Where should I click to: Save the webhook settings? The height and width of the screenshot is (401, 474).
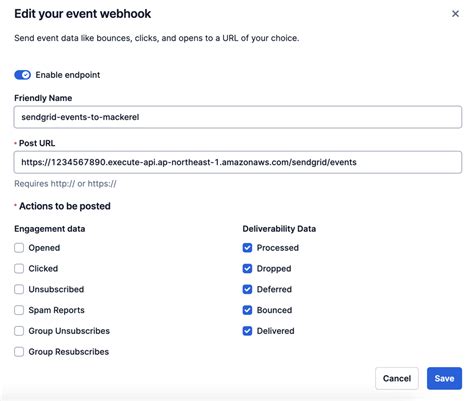444,378
